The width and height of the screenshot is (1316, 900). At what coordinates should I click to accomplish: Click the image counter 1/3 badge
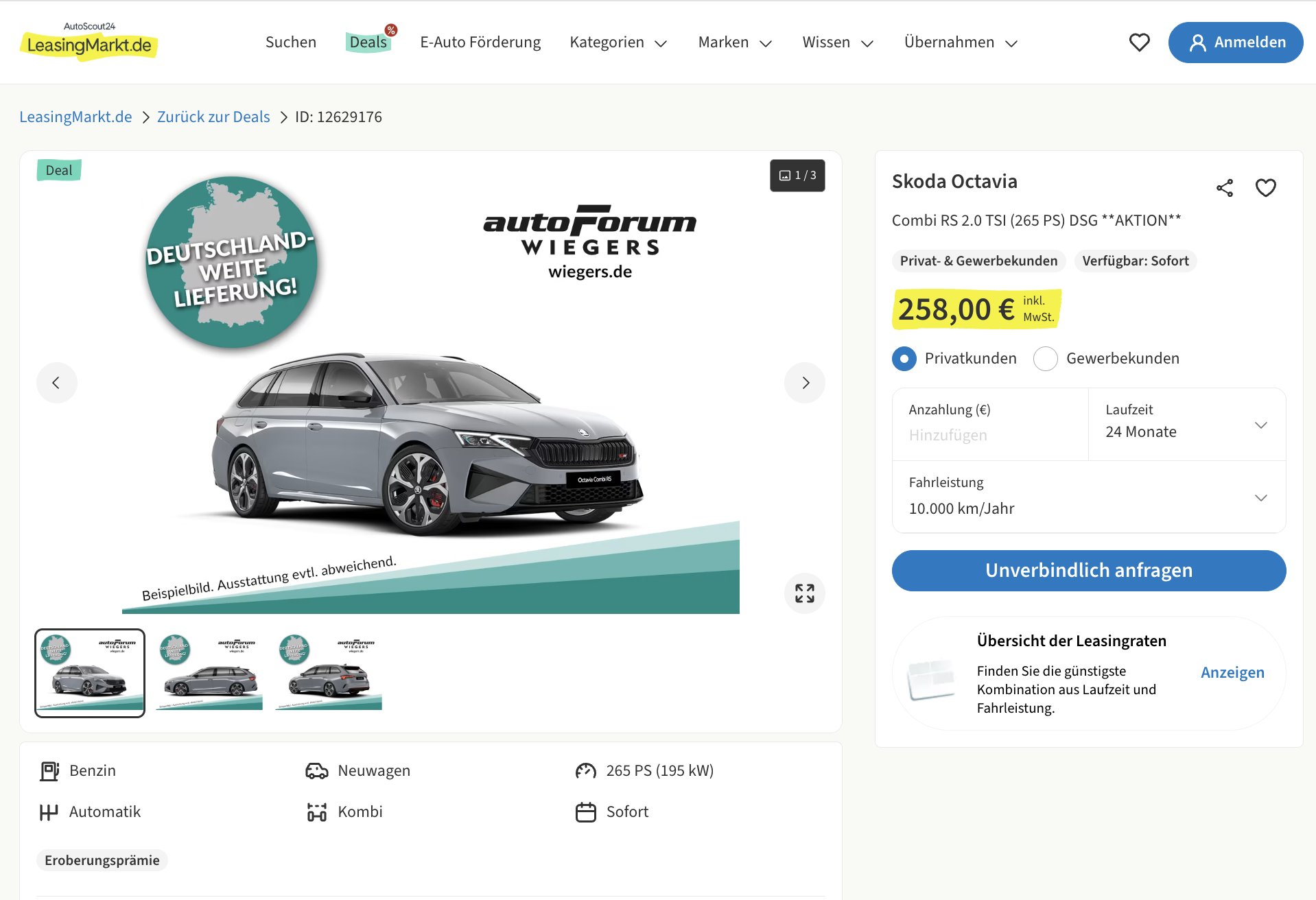[797, 176]
